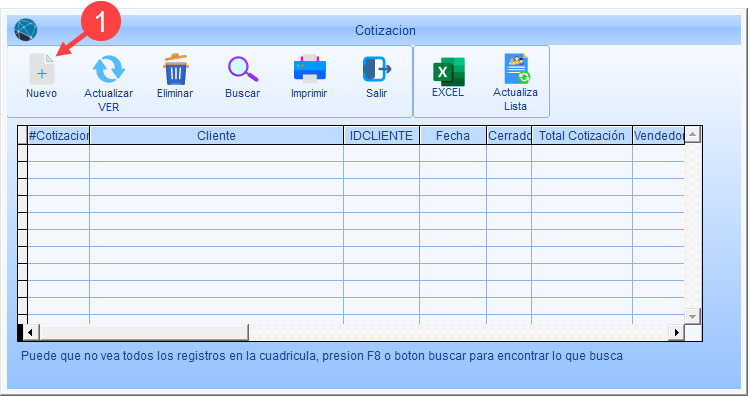Click horizontal scrollbar right arrow
The width and height of the screenshot is (748, 396).
676,332
